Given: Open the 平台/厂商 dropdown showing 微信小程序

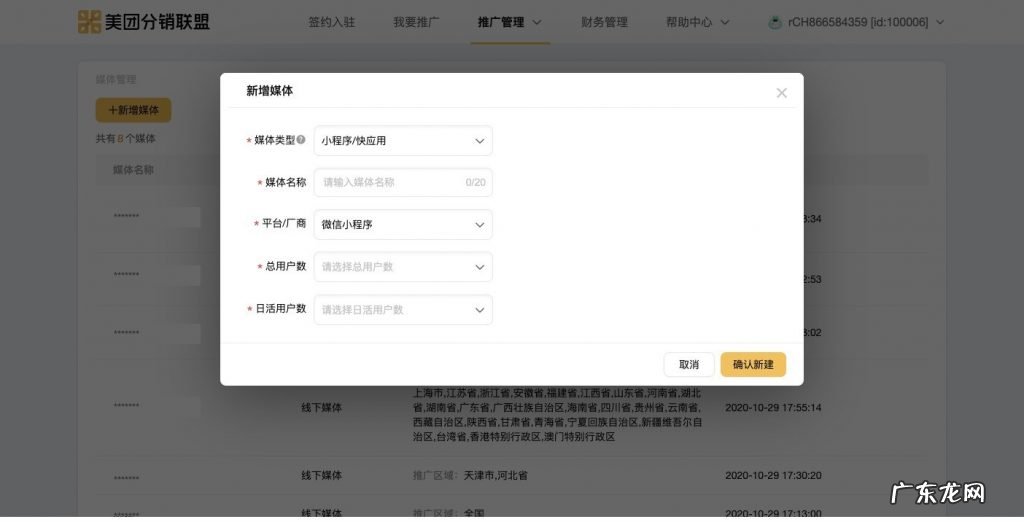Looking at the screenshot, I should click(403, 224).
